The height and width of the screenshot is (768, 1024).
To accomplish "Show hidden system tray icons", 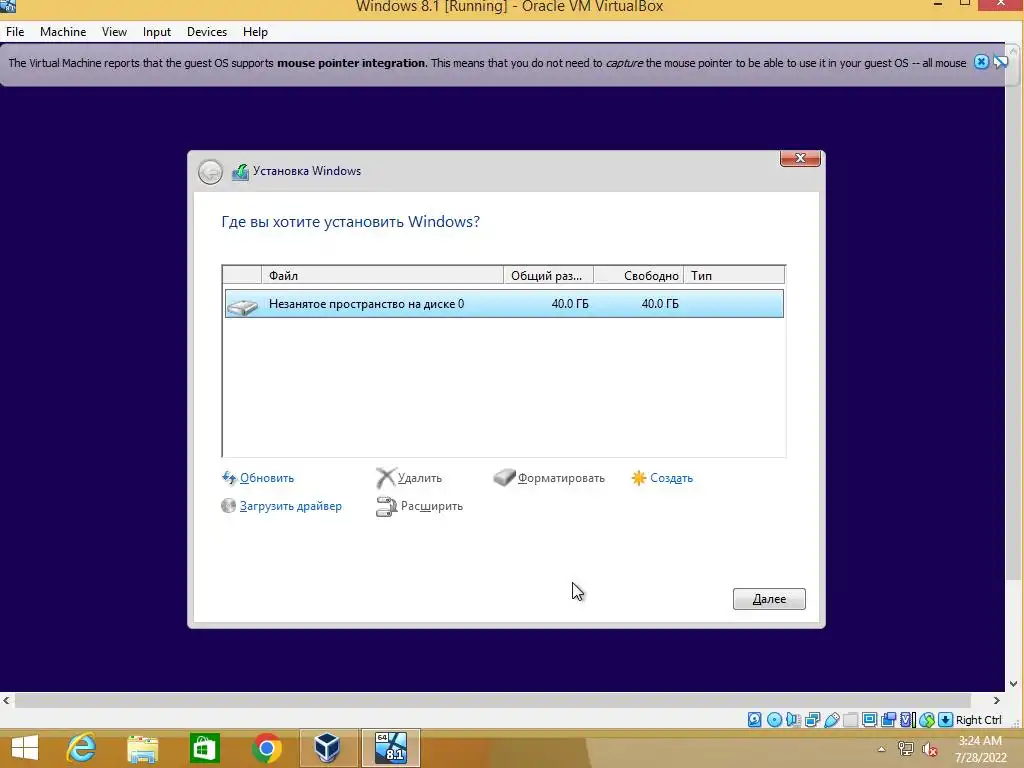I will click(x=882, y=749).
